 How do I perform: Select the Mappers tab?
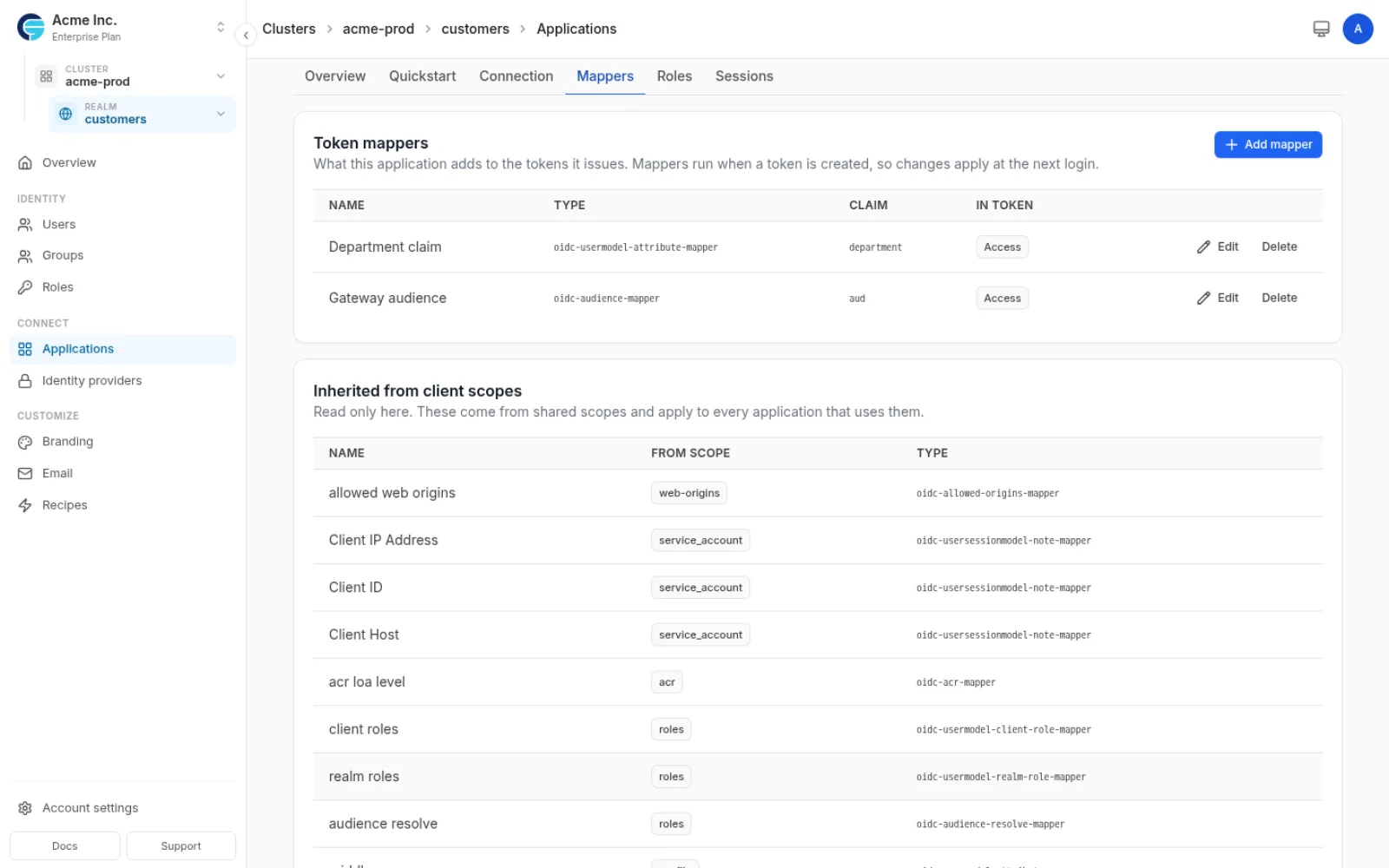click(x=605, y=76)
